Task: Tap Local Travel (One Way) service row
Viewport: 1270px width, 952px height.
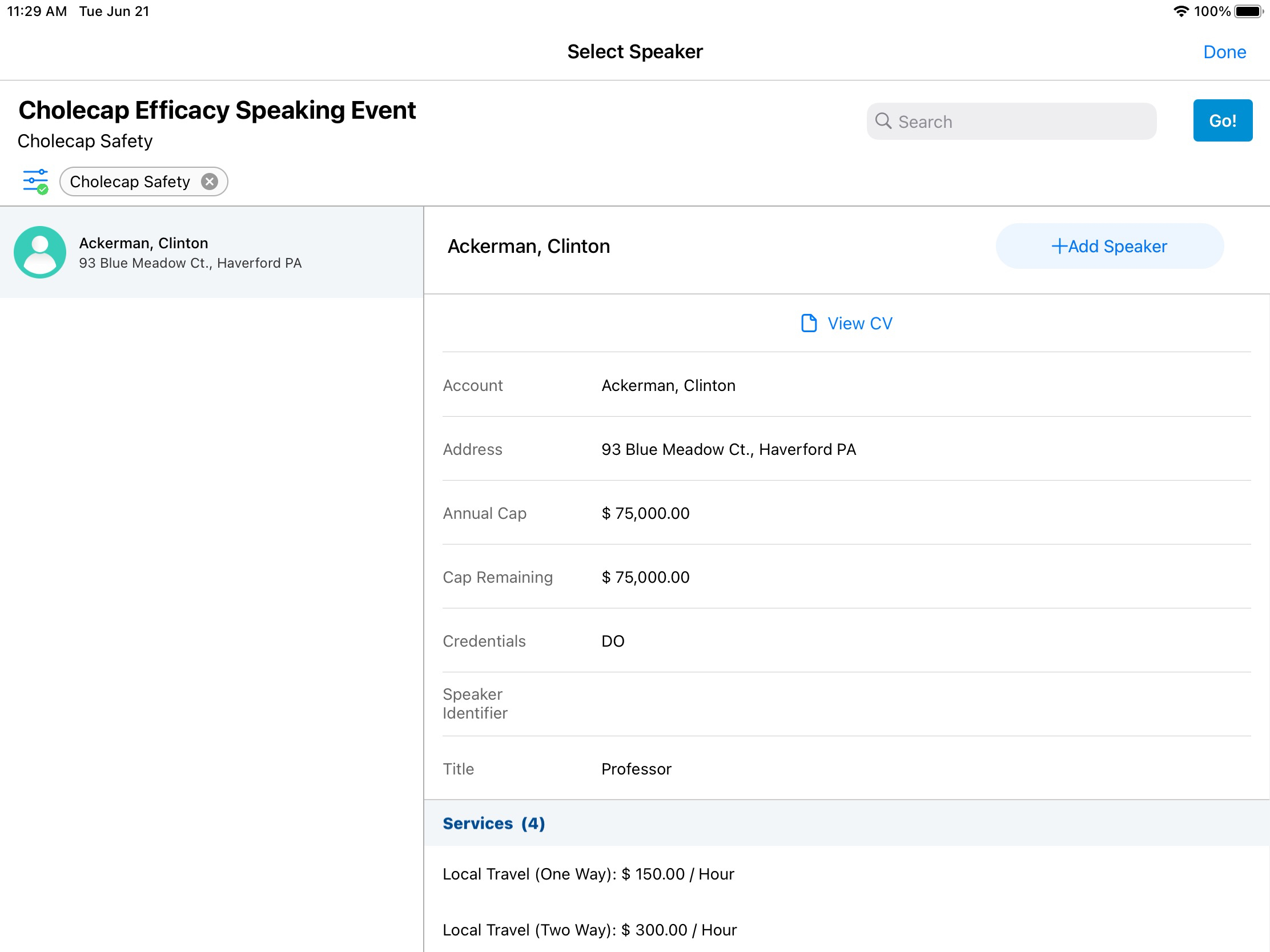Action: [588, 873]
